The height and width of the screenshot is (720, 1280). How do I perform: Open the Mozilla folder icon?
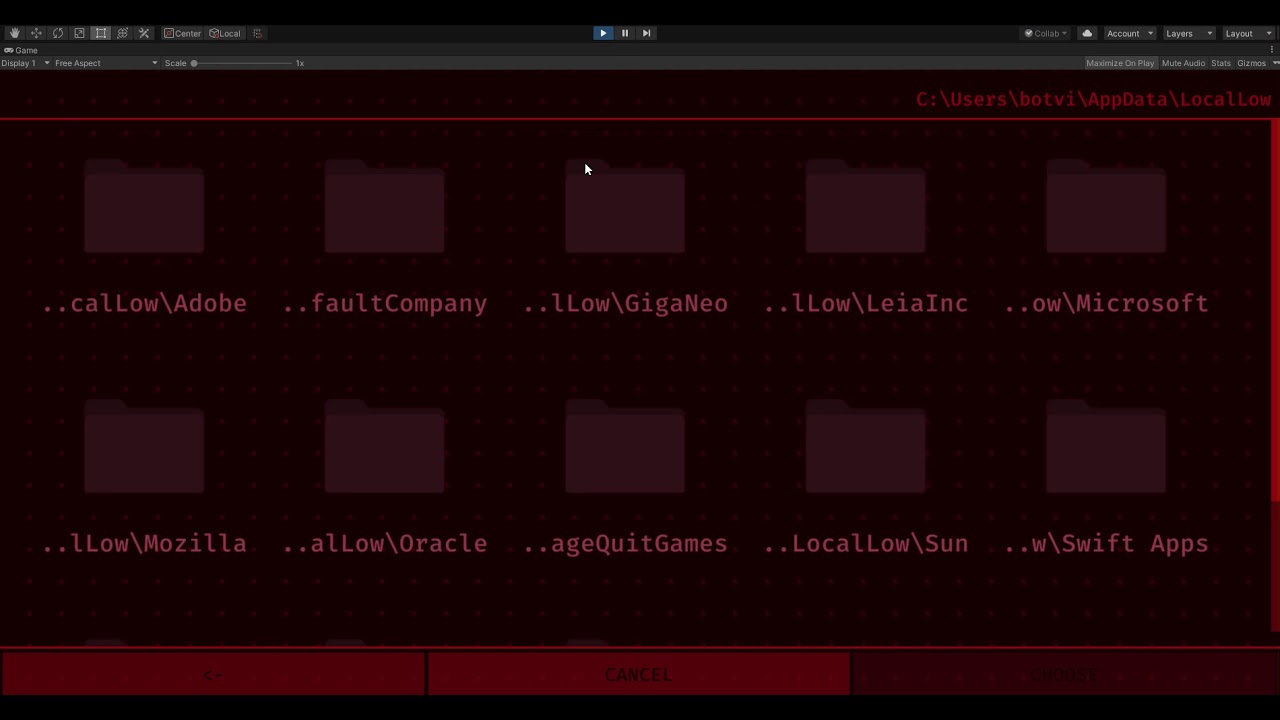coord(144,447)
